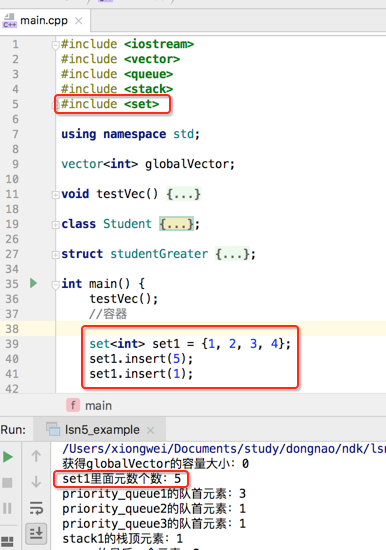The image size is (386, 550).
Task: Click the folded braces after studentGreater
Action: pos(232,254)
